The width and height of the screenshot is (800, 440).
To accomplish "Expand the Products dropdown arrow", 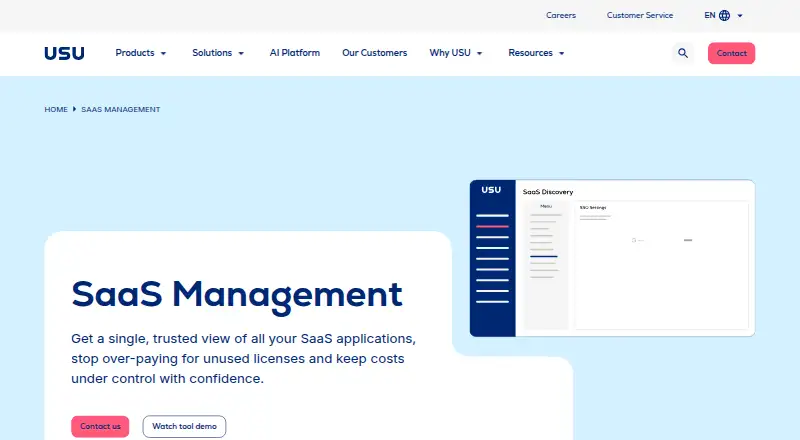I will [x=163, y=53].
